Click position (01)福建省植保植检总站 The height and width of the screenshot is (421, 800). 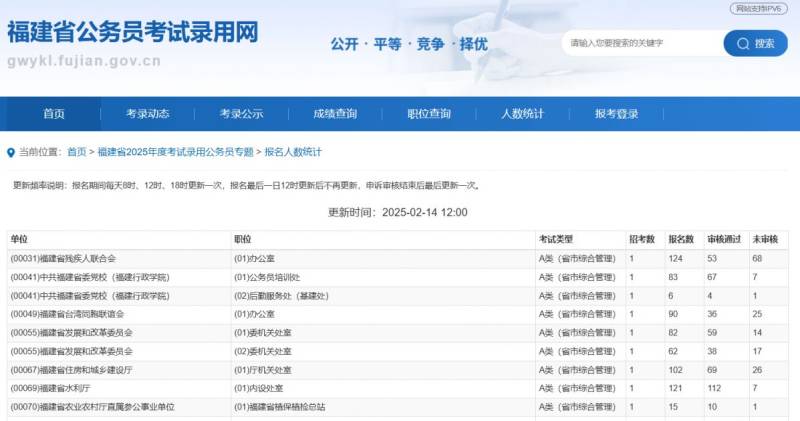click(279, 407)
